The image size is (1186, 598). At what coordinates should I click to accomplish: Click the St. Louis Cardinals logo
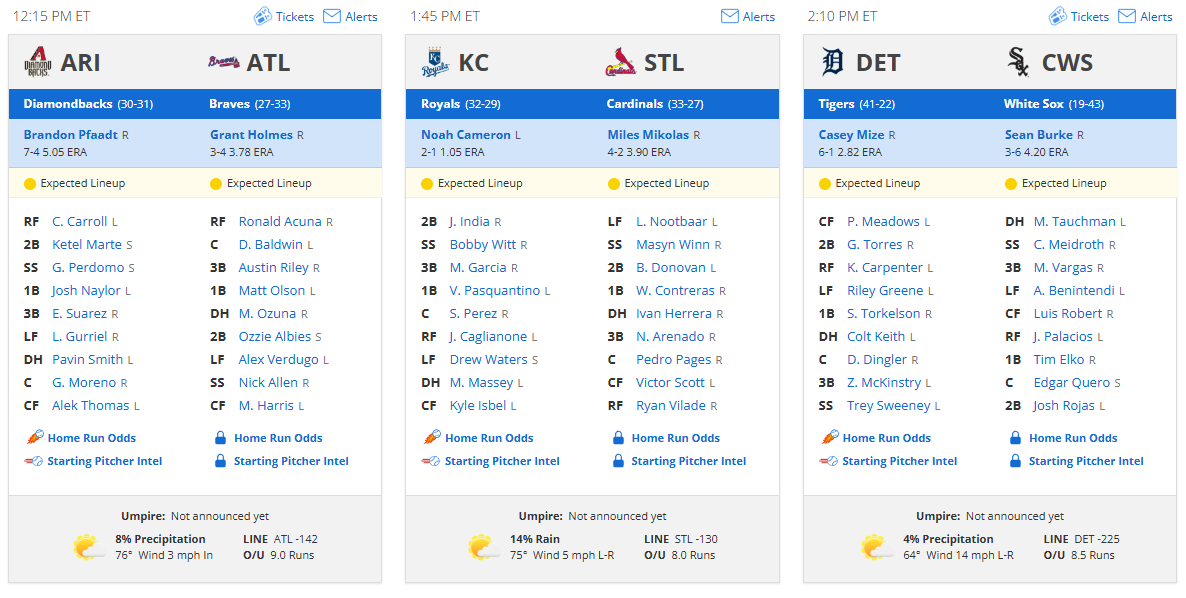pyautogui.click(x=621, y=62)
